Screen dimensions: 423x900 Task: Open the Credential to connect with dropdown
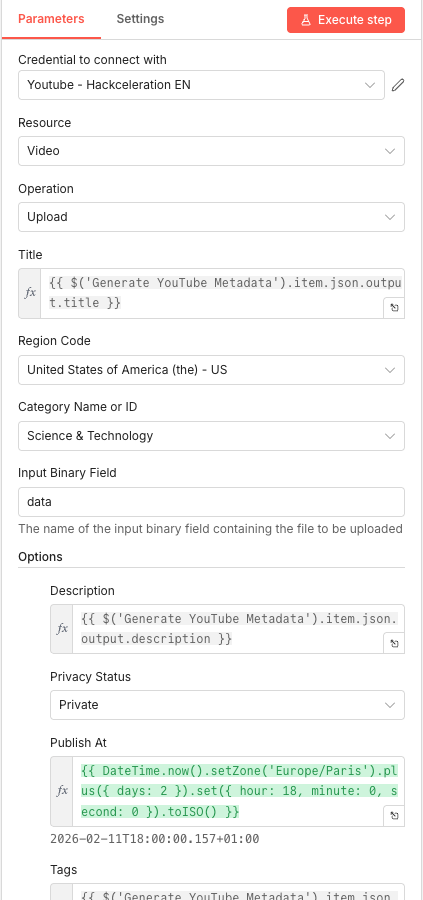coord(201,85)
